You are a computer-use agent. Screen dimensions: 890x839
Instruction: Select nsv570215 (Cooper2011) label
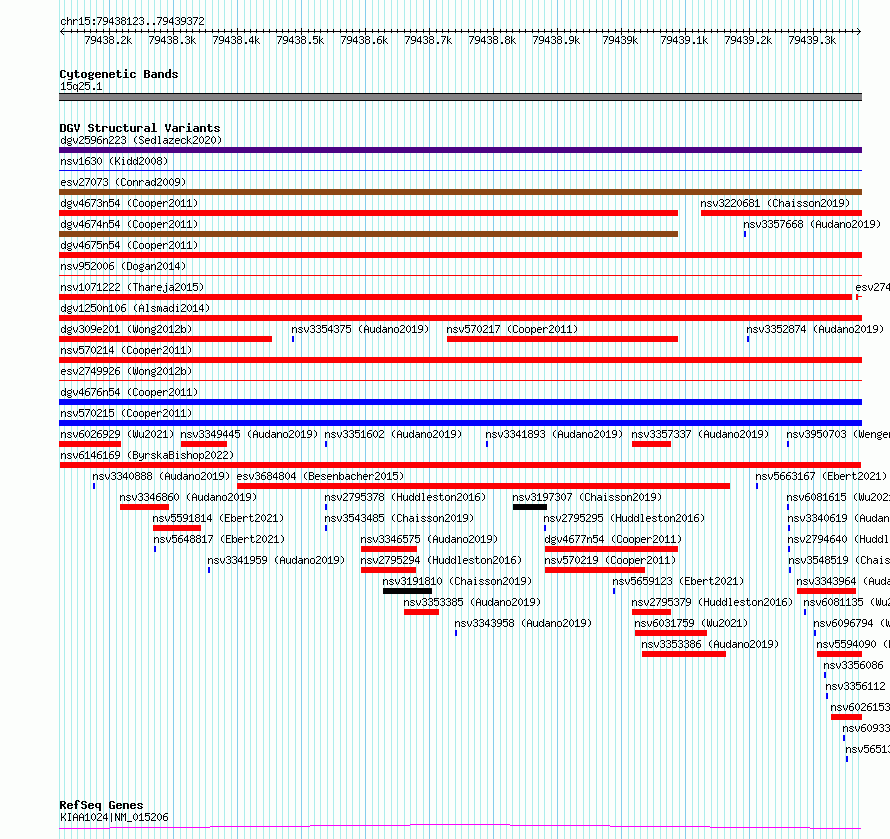pos(126,413)
